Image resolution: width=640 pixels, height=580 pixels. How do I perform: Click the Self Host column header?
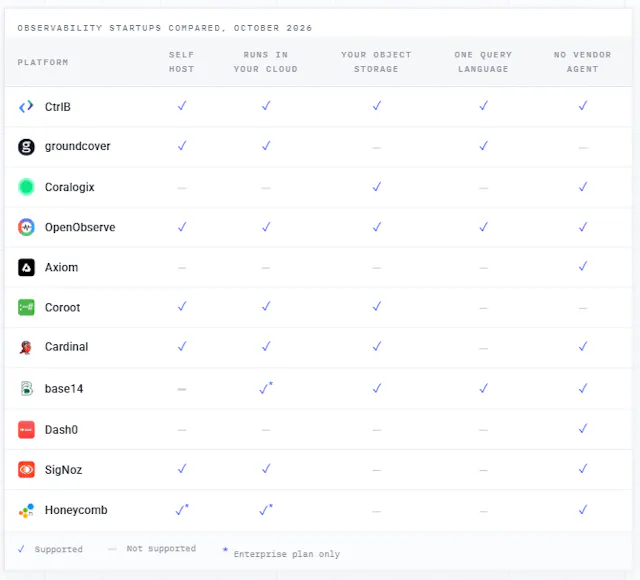pyautogui.click(x=182, y=62)
